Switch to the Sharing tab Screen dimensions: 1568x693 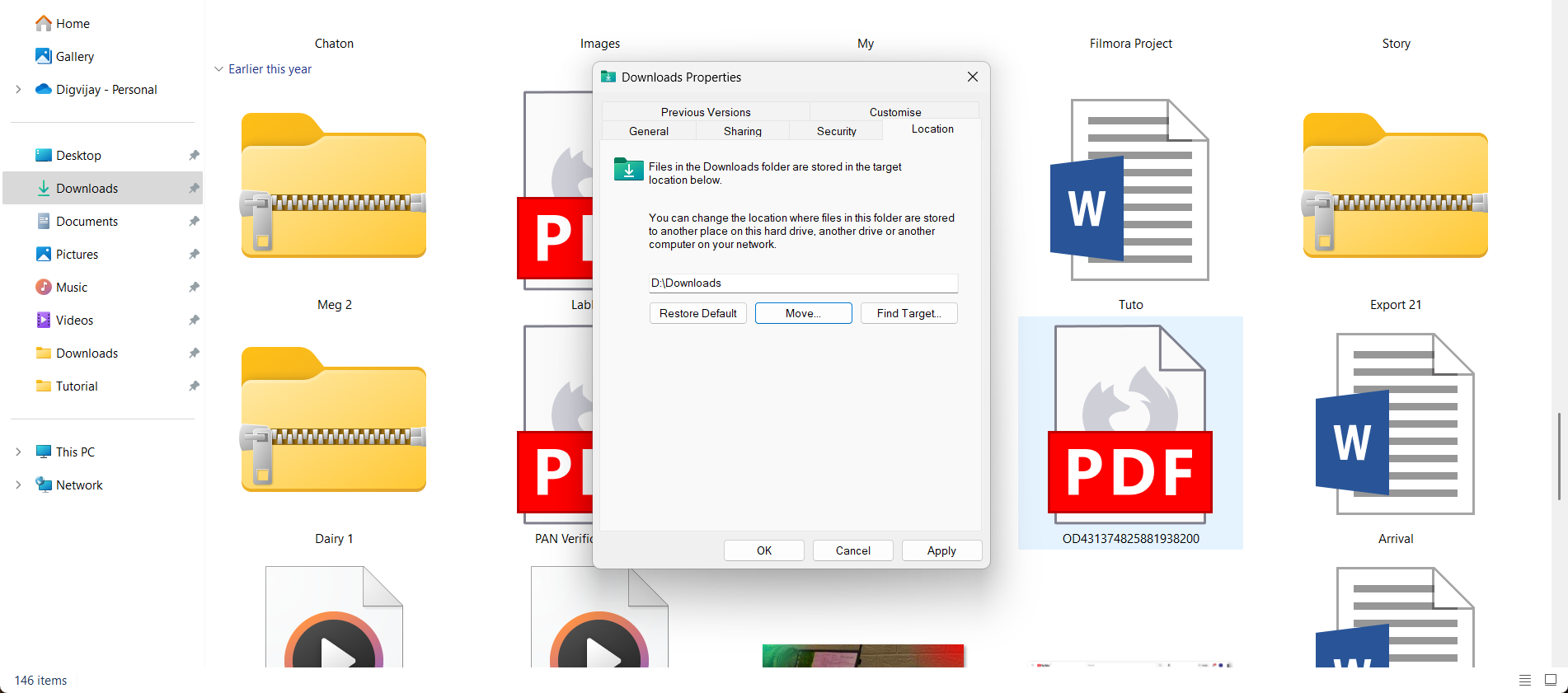click(742, 131)
